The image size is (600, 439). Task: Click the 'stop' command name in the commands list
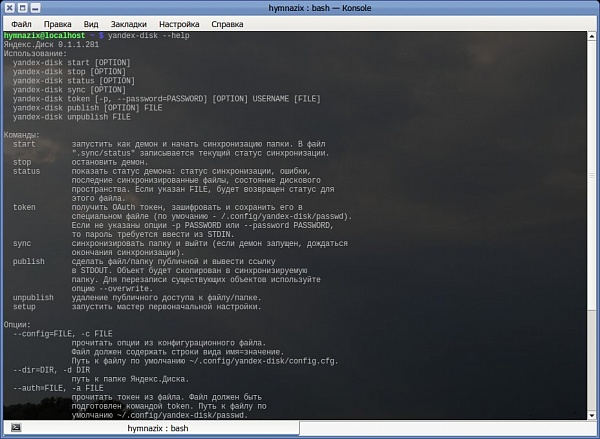point(22,162)
